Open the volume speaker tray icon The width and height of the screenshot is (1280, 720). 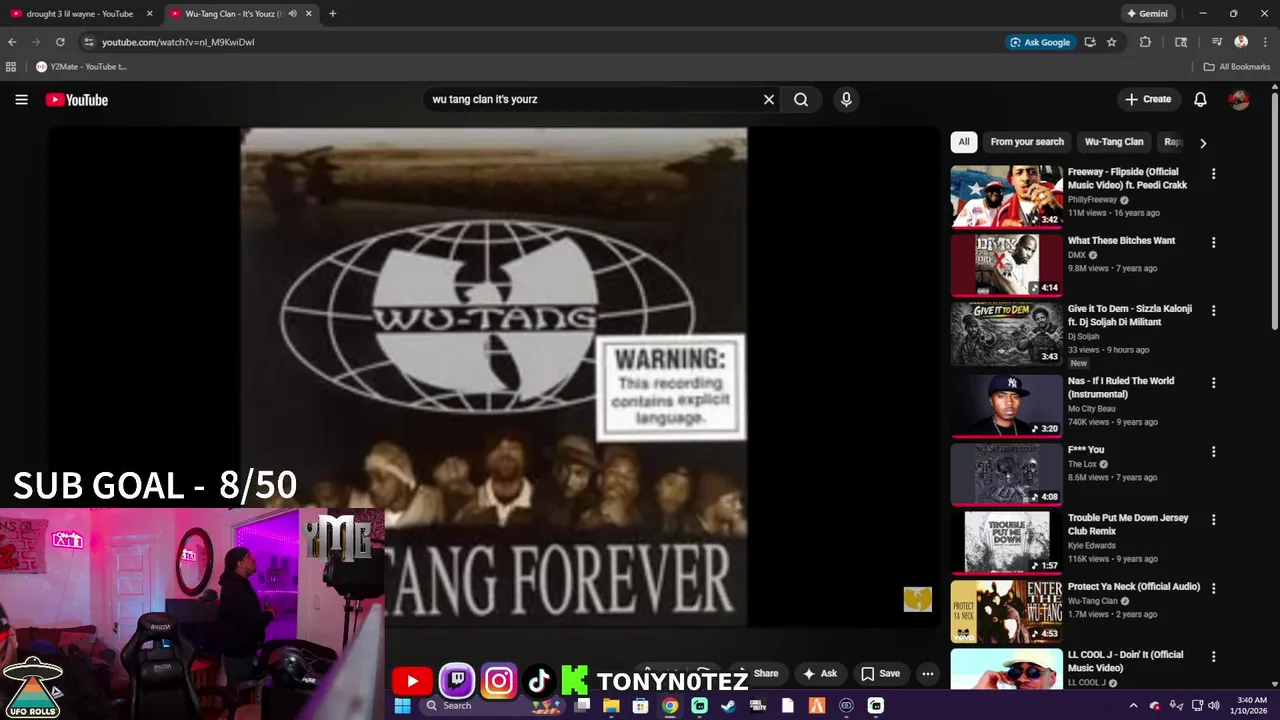coord(1215,706)
